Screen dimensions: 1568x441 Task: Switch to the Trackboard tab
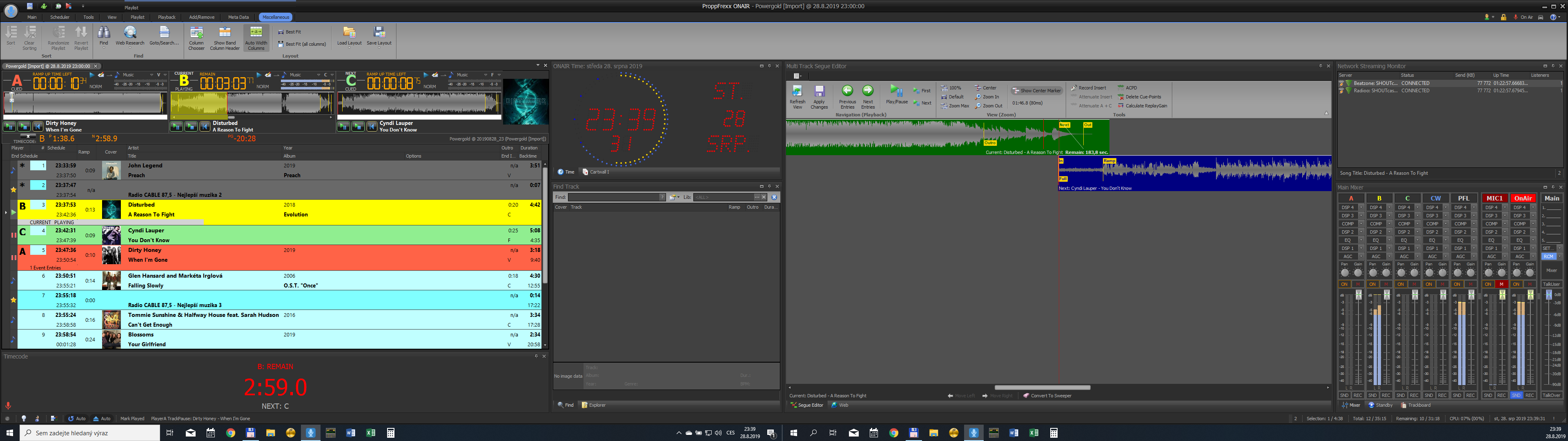pos(1416,405)
